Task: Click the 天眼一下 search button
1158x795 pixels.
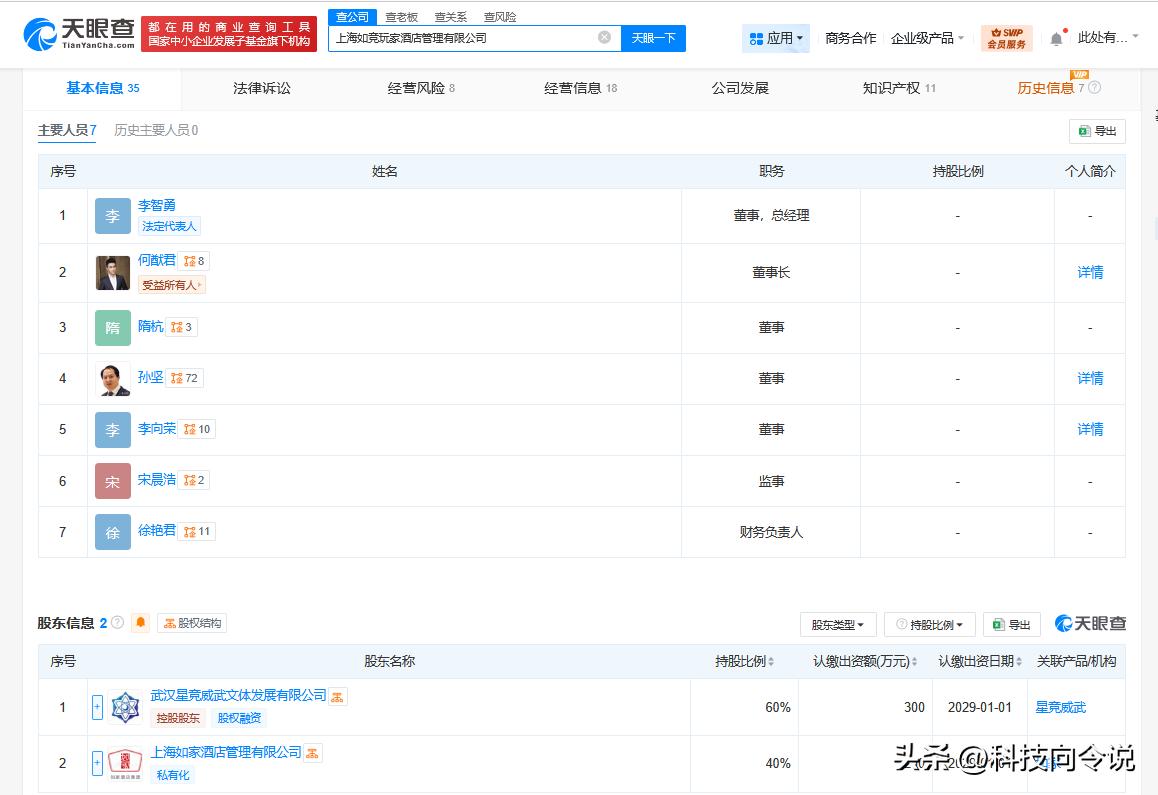Action: pos(654,38)
